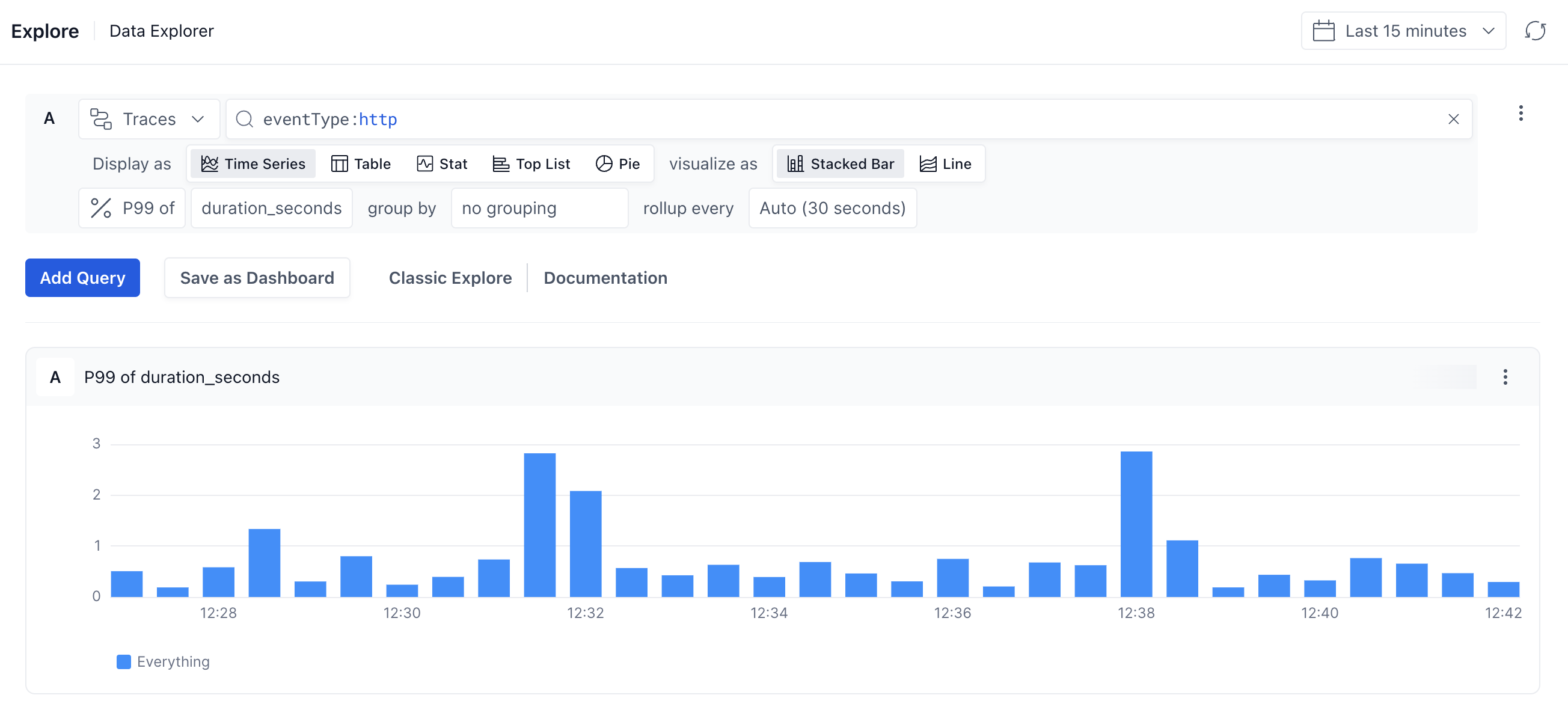1568x713 pixels.
Task: Click the Traces data source icon
Action: [101, 120]
